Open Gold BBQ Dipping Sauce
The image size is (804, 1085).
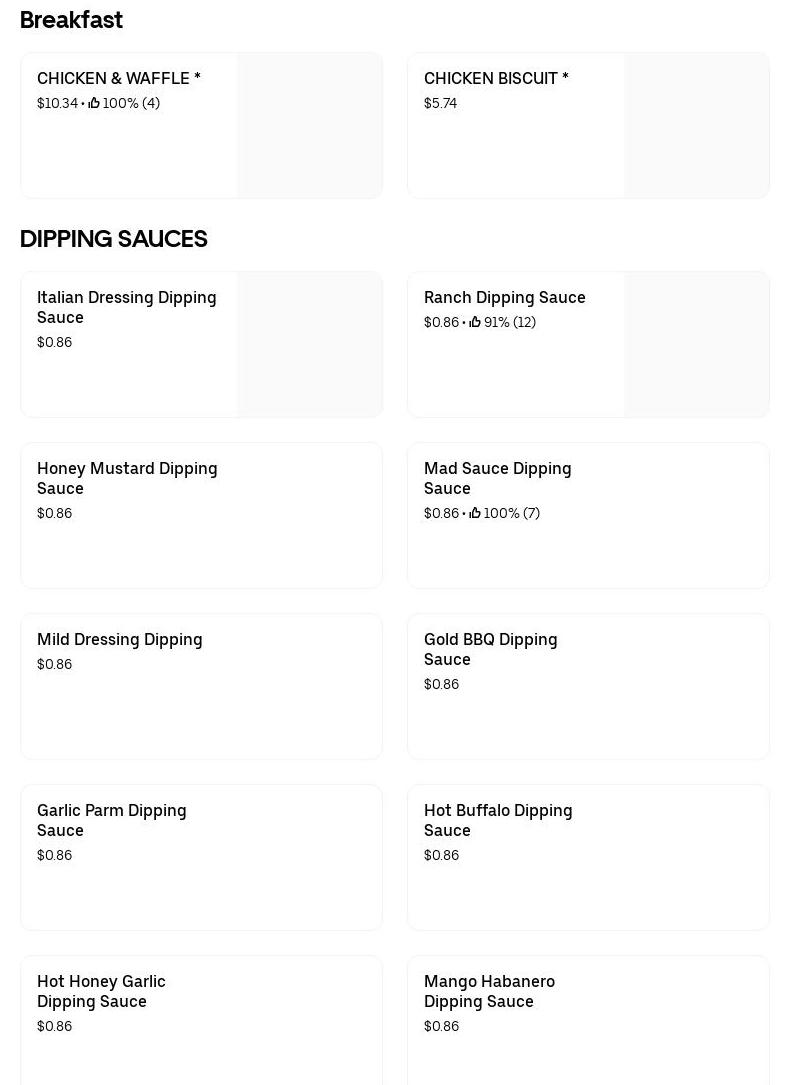click(x=490, y=649)
